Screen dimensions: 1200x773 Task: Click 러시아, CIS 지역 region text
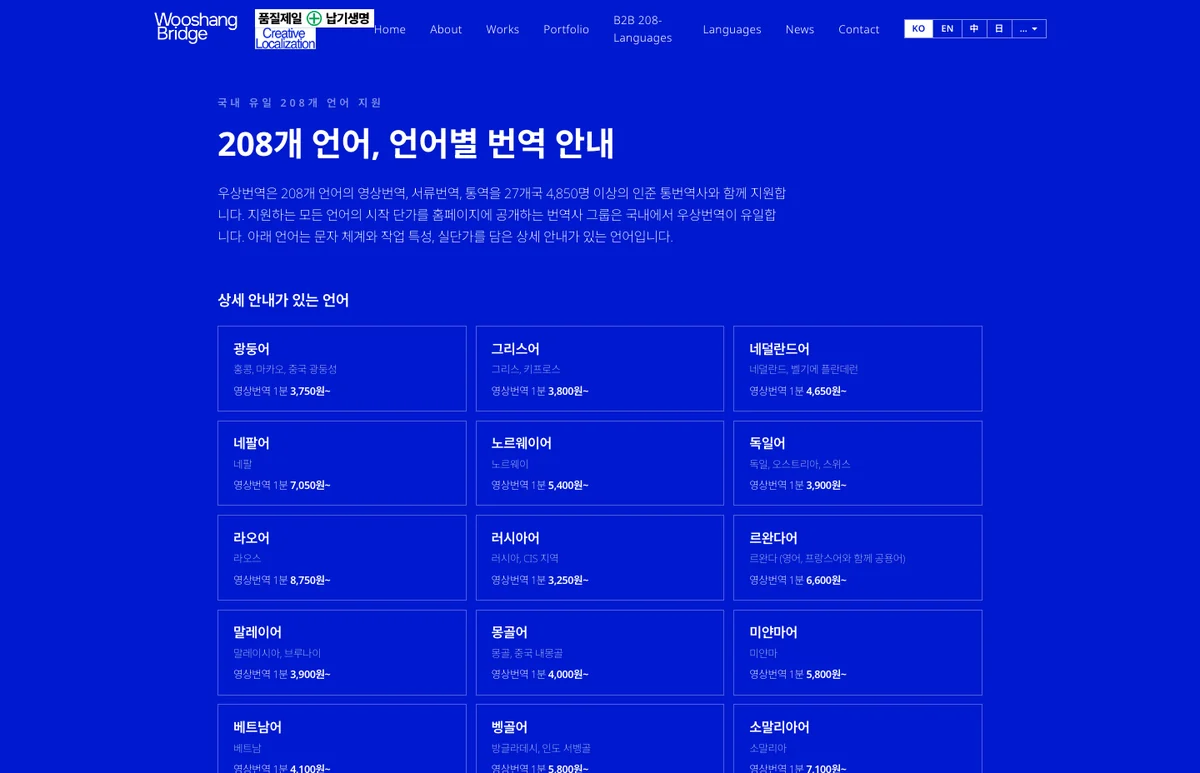pyautogui.click(x=525, y=559)
